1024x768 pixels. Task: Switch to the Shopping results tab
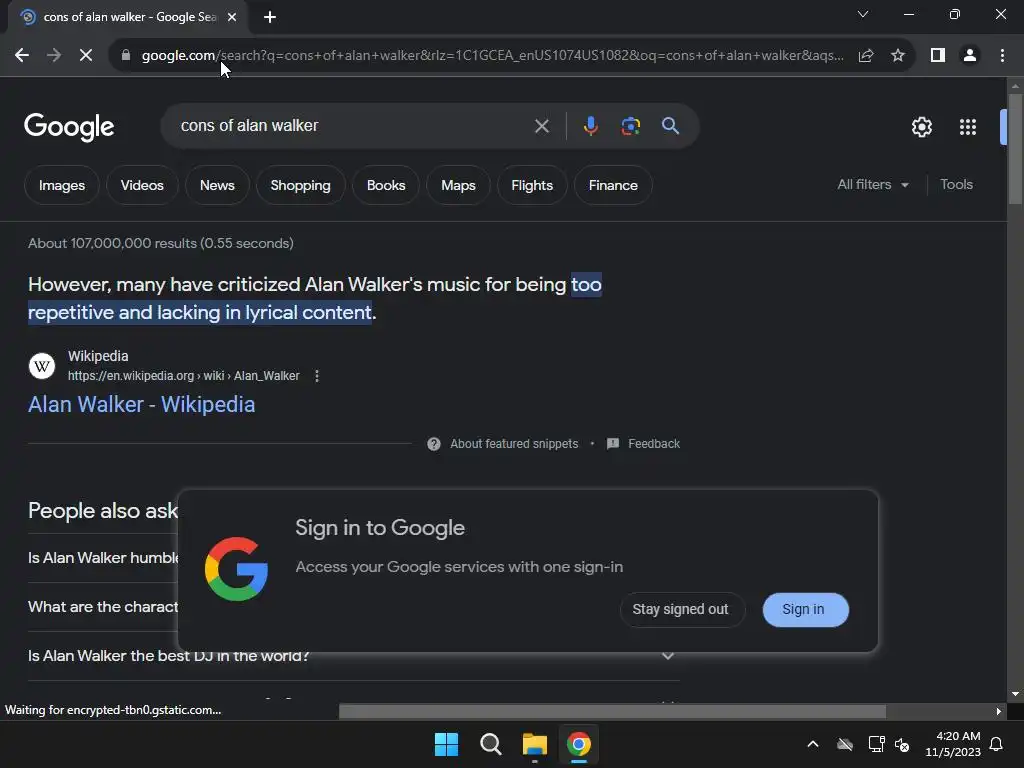(x=300, y=185)
